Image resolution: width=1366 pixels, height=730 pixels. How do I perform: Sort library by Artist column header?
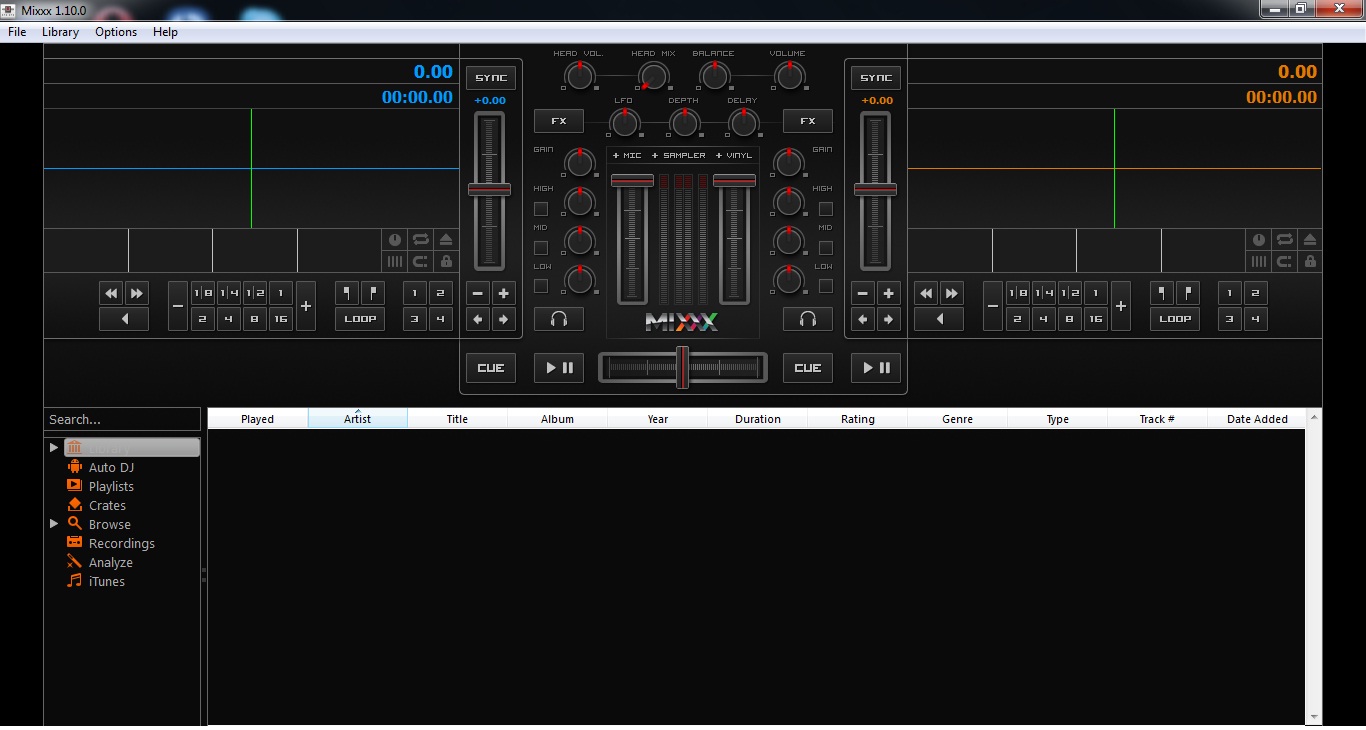[x=358, y=419]
